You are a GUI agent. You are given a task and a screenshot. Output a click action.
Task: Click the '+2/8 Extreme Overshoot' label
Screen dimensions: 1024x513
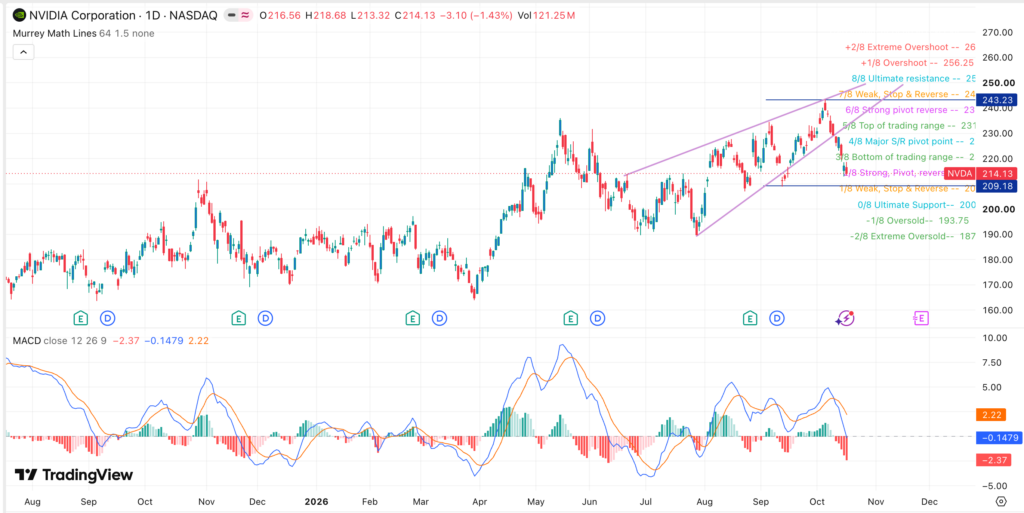tap(910, 48)
